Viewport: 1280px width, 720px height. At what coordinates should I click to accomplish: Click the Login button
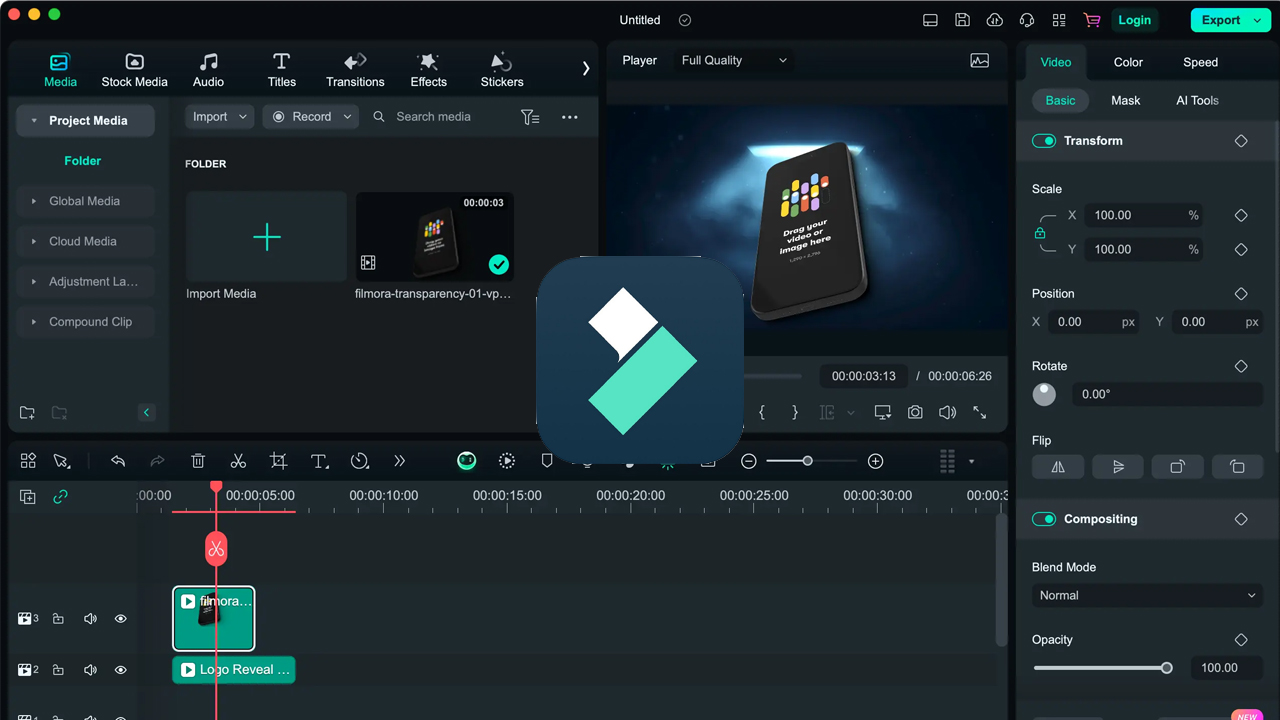click(1134, 20)
